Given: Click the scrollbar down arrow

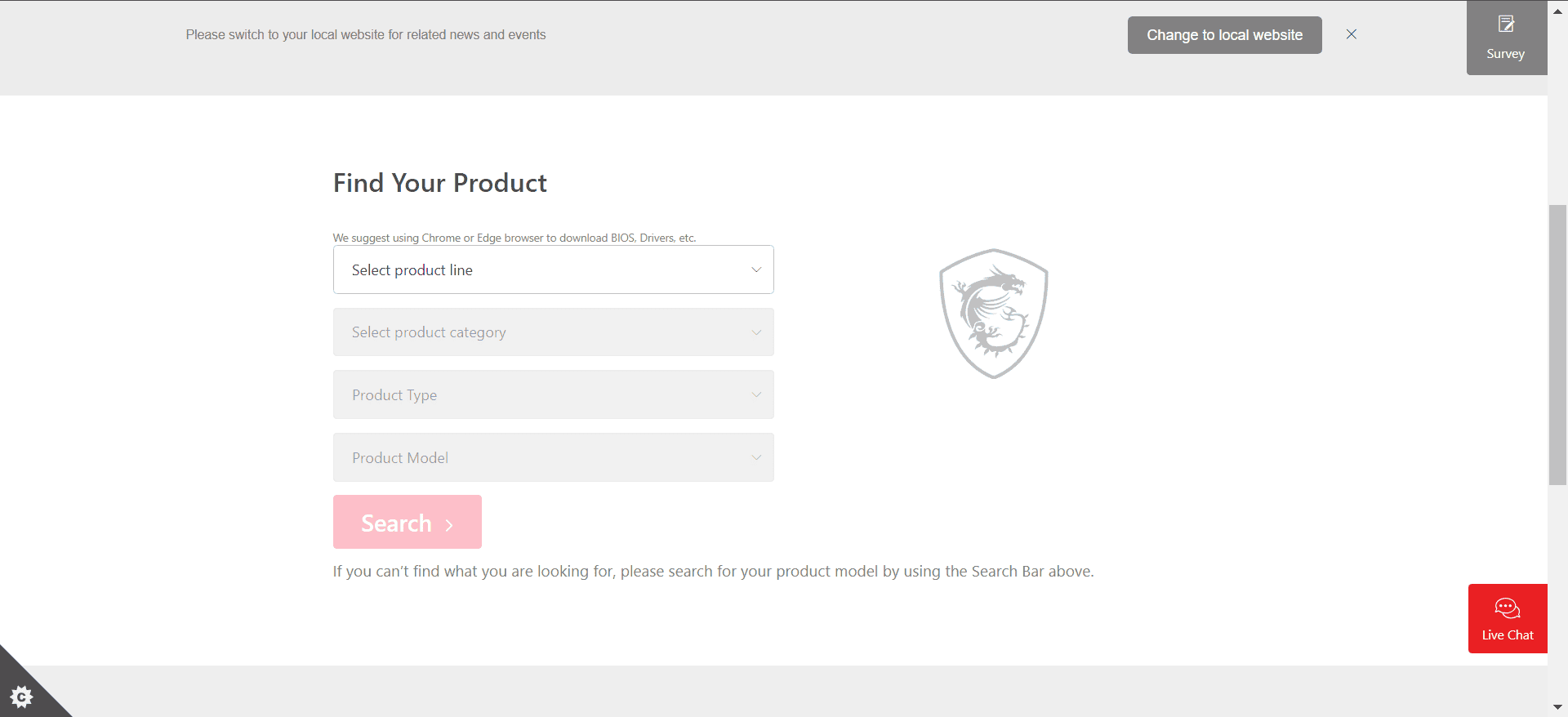Looking at the screenshot, I should click(1557, 707).
